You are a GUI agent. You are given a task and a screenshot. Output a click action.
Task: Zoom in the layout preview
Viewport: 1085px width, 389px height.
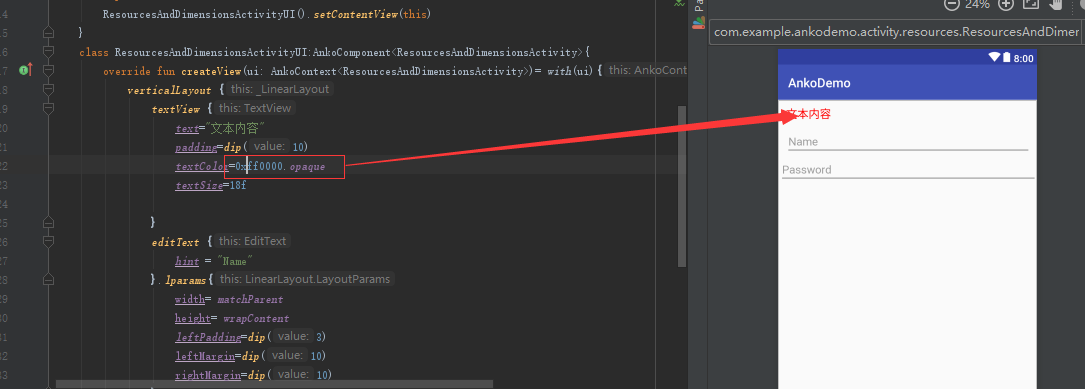pyautogui.click(x=1005, y=4)
